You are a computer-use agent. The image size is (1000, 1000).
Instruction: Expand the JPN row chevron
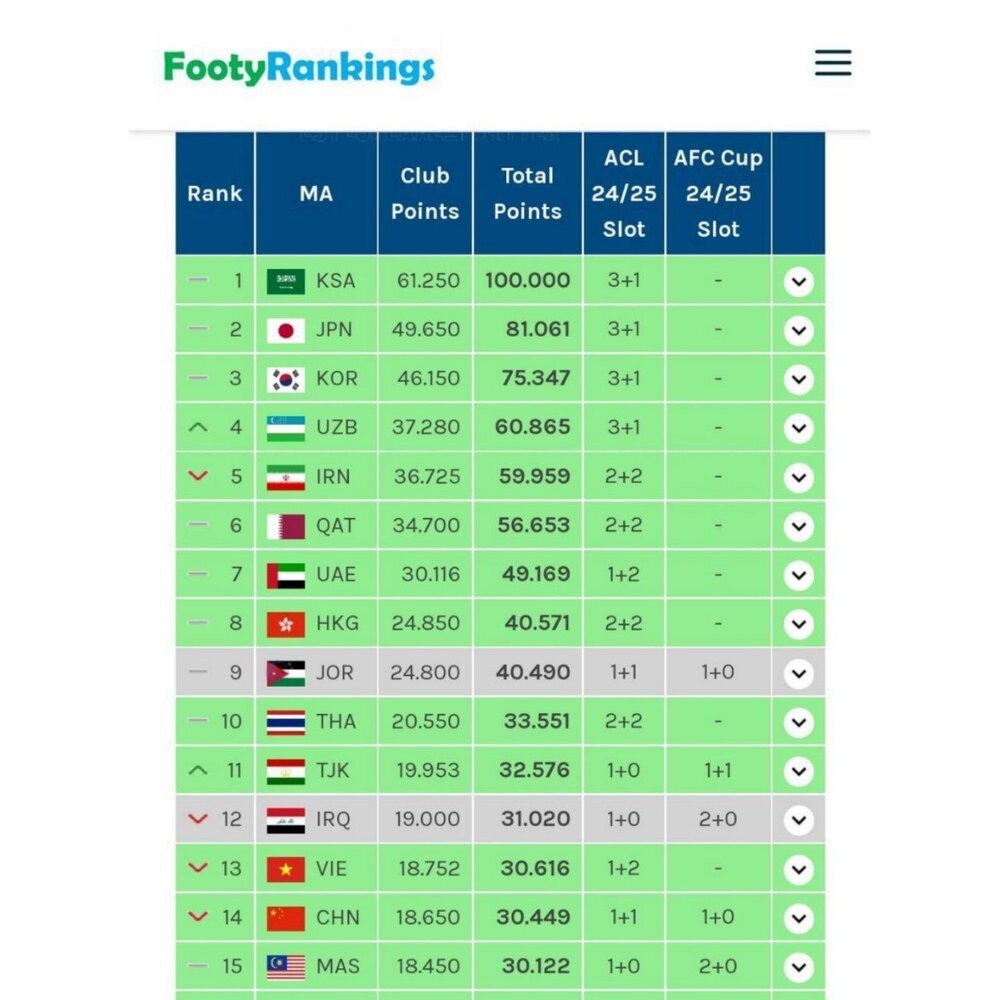798,330
